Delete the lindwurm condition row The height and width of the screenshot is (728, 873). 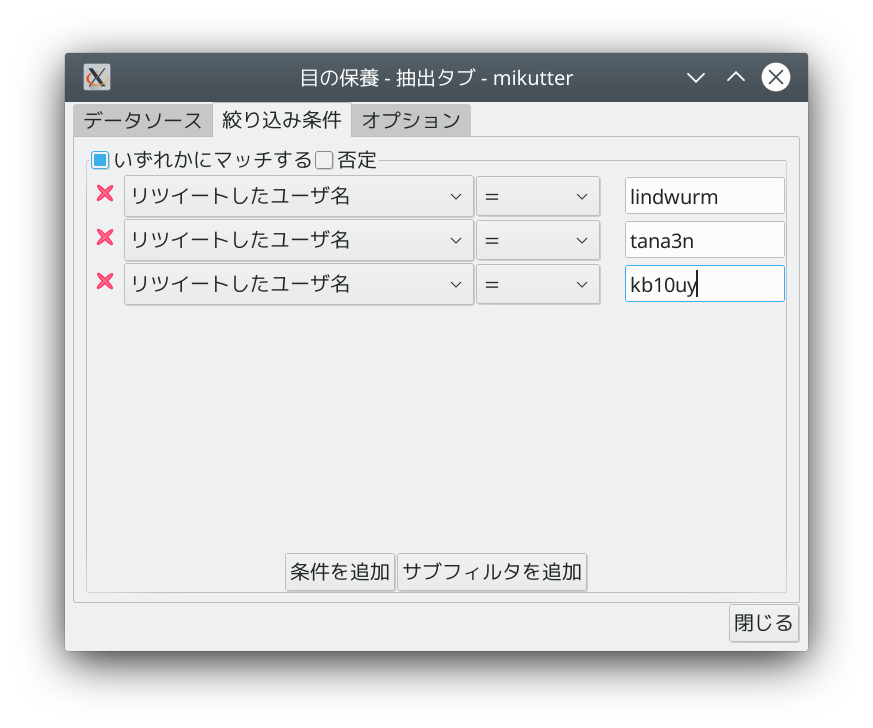click(x=105, y=194)
